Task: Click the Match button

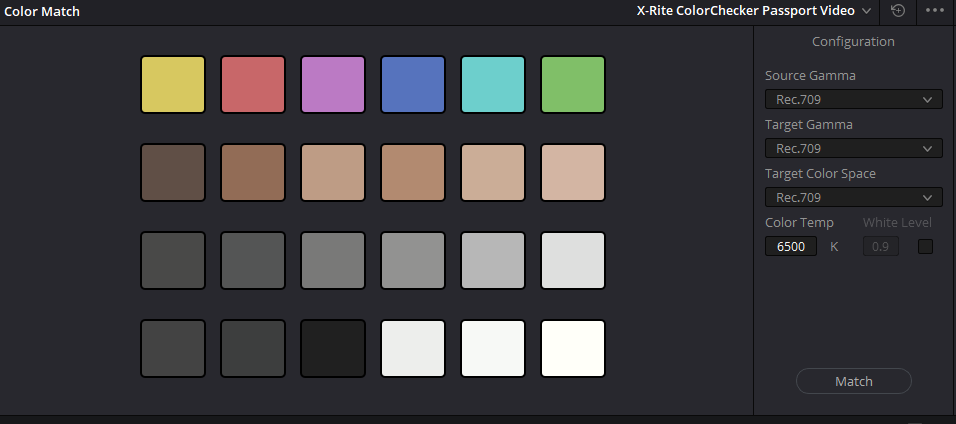Action: pos(854,381)
